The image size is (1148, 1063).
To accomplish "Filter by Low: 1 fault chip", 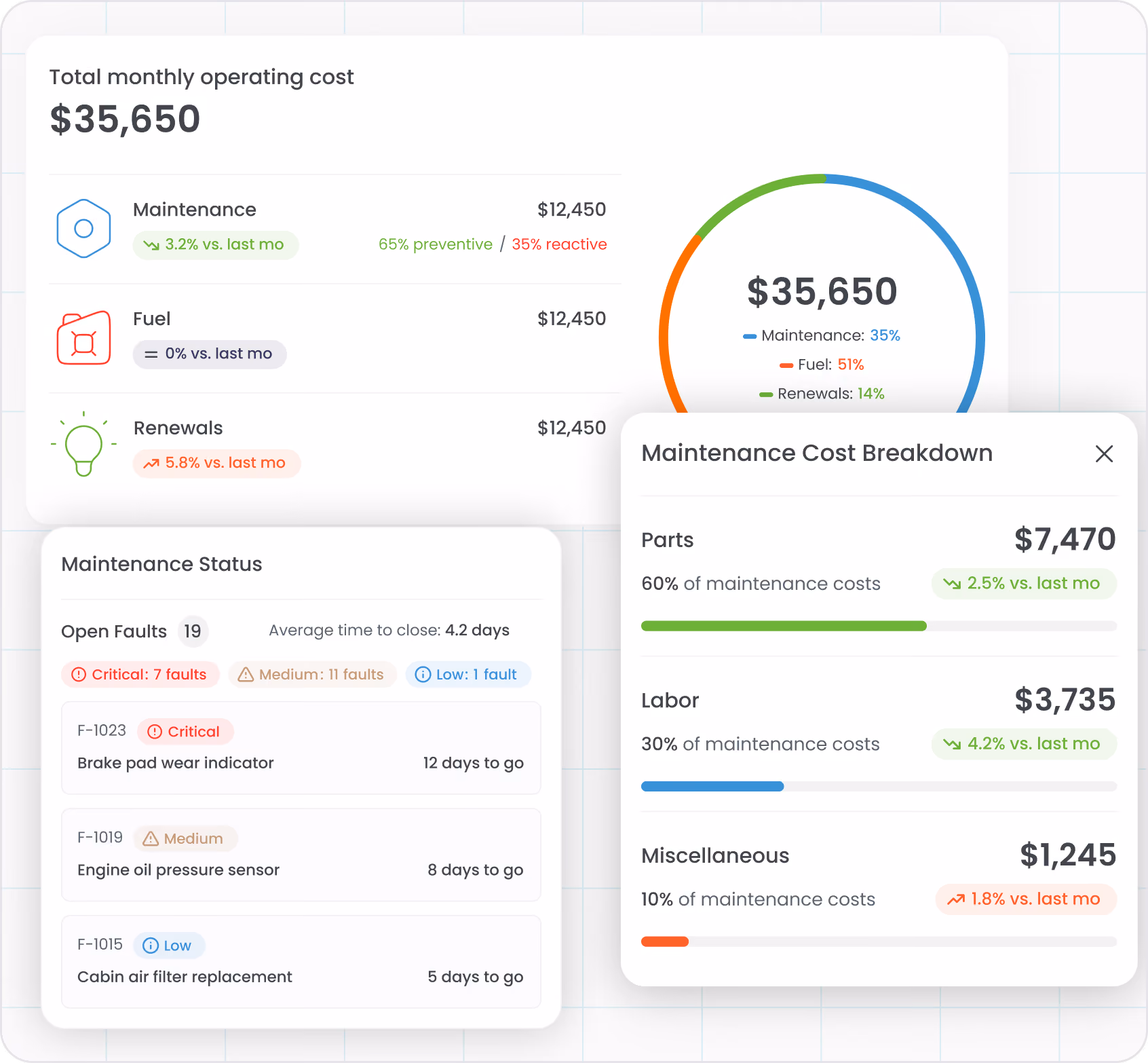I will coord(468,674).
